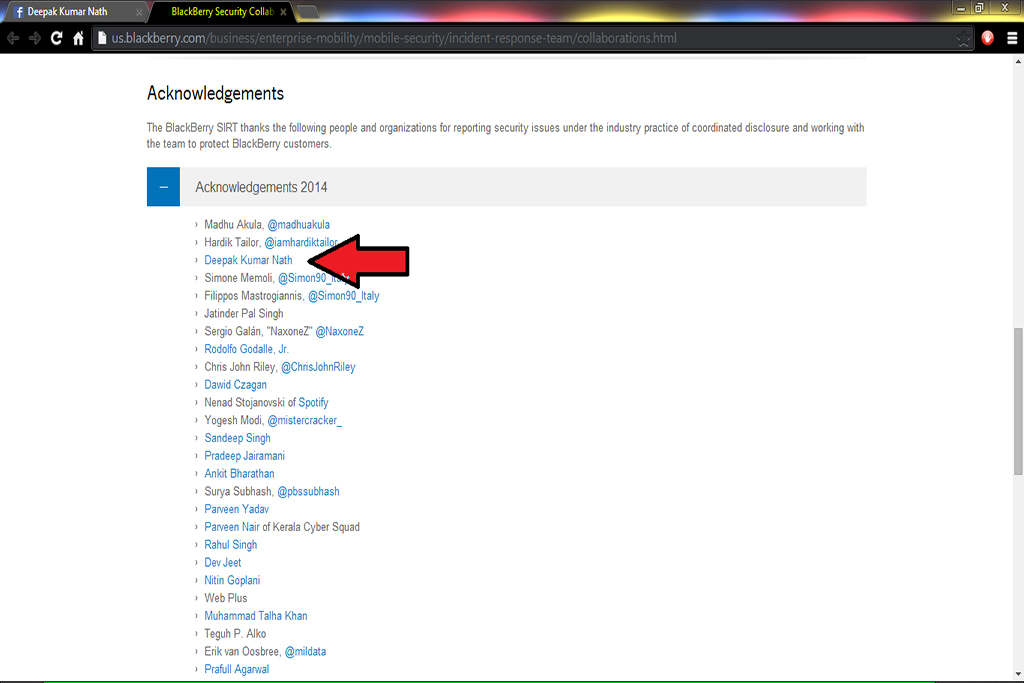
Task: Close the BlackBerry Security Collab tab
Action: pyautogui.click(x=283, y=12)
